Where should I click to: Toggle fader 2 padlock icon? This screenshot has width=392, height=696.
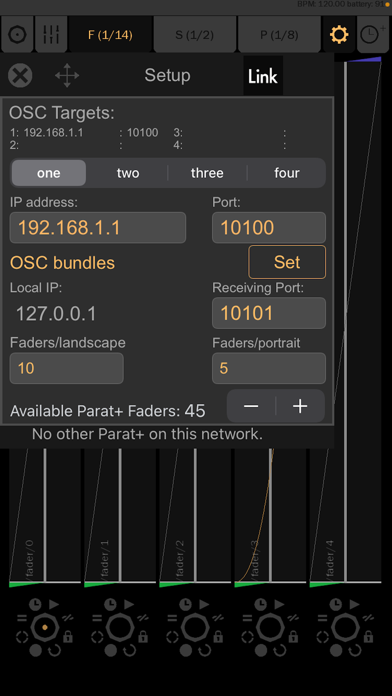[218, 637]
